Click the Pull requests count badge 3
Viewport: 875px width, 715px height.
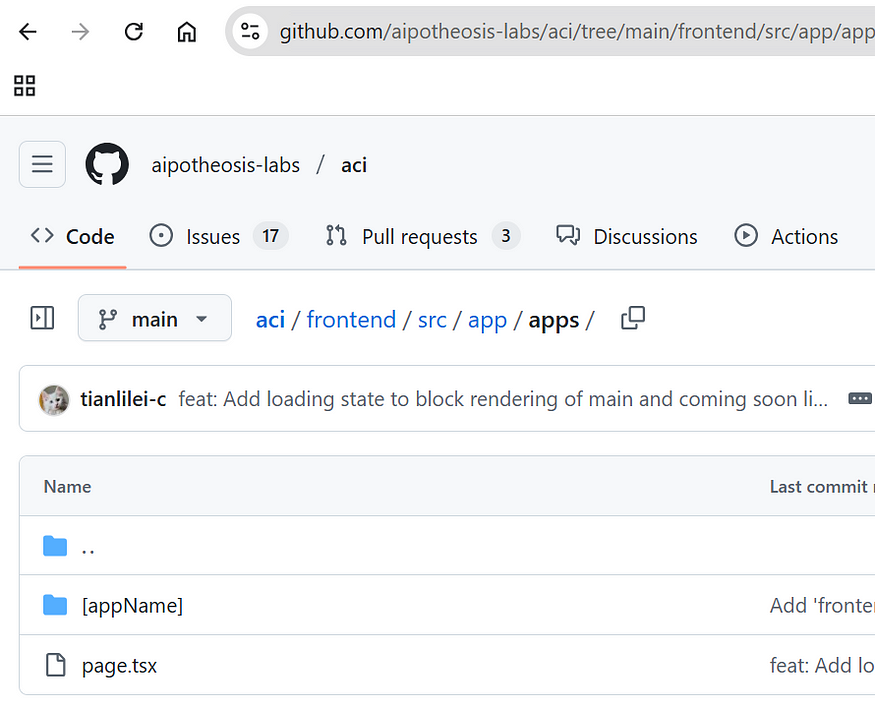[x=506, y=236]
